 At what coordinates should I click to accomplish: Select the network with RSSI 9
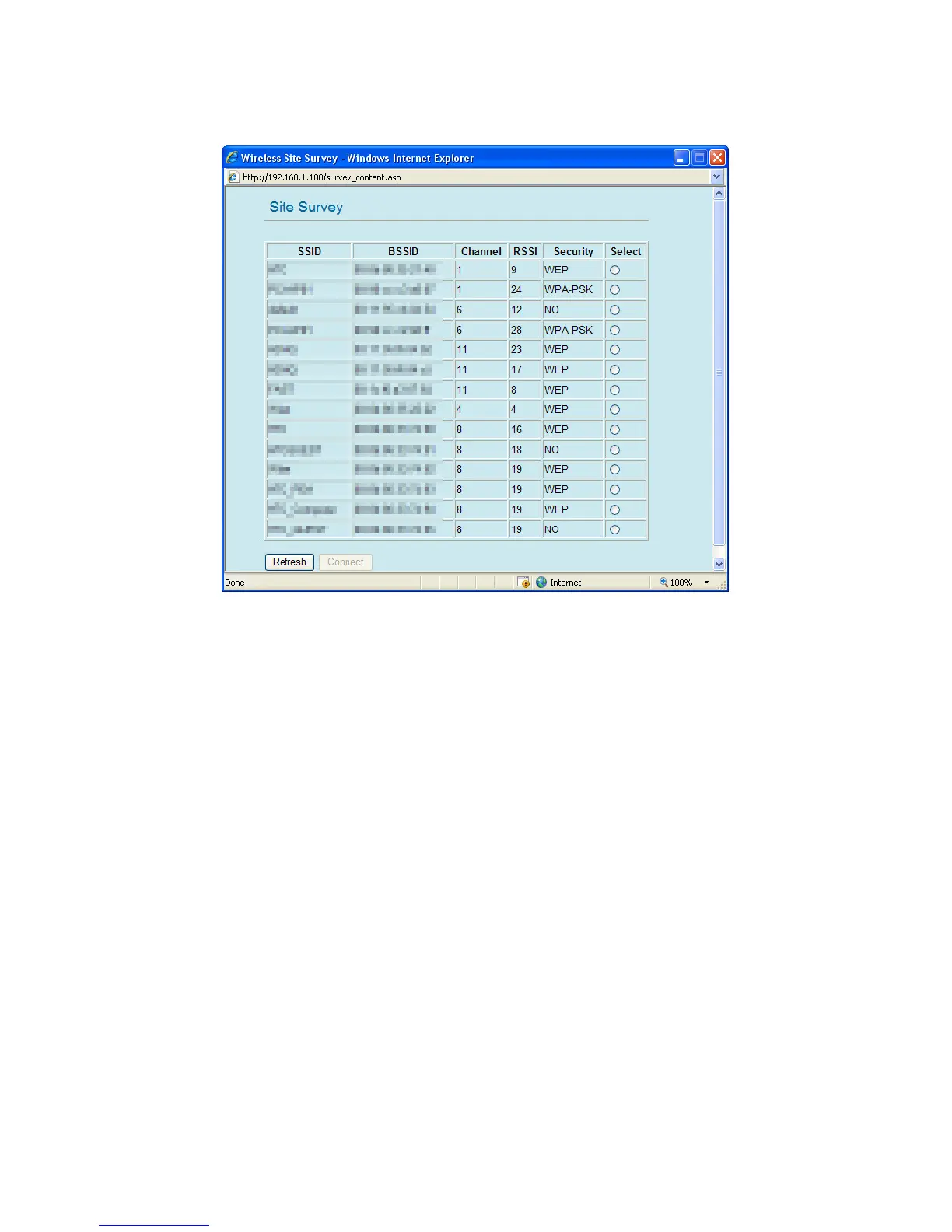coord(614,270)
